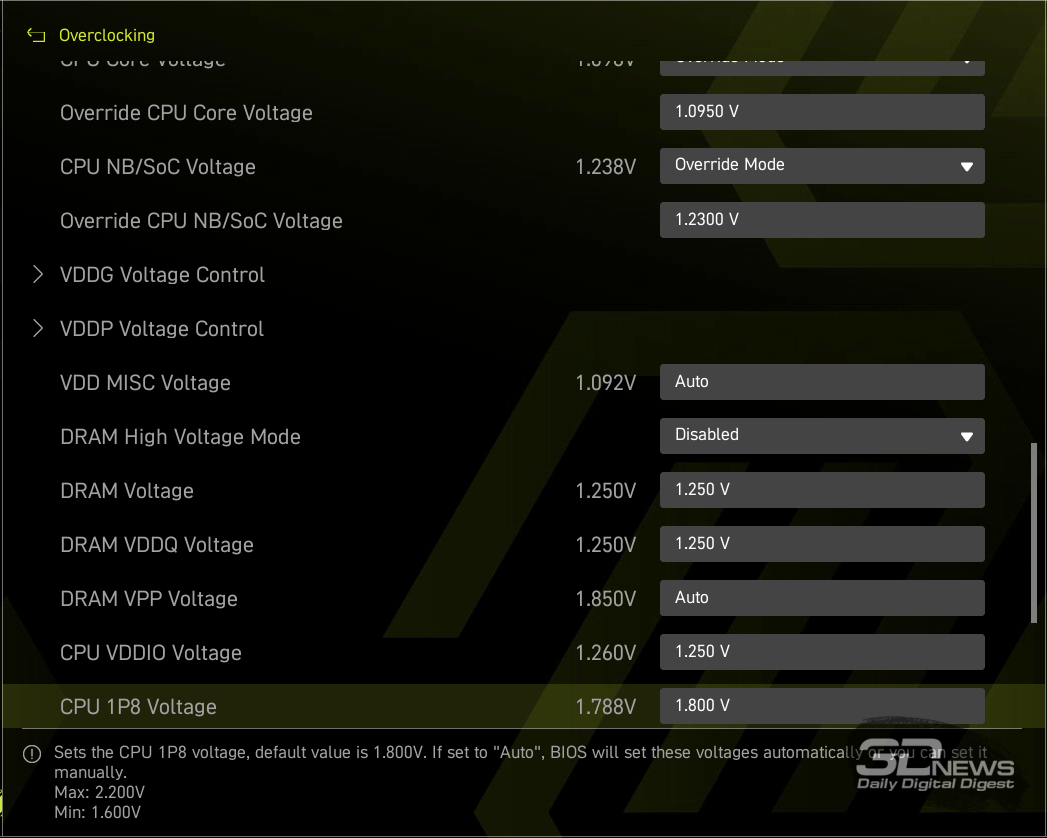Click the DRAM Voltage value field
The image size is (1047, 838).
coord(821,489)
